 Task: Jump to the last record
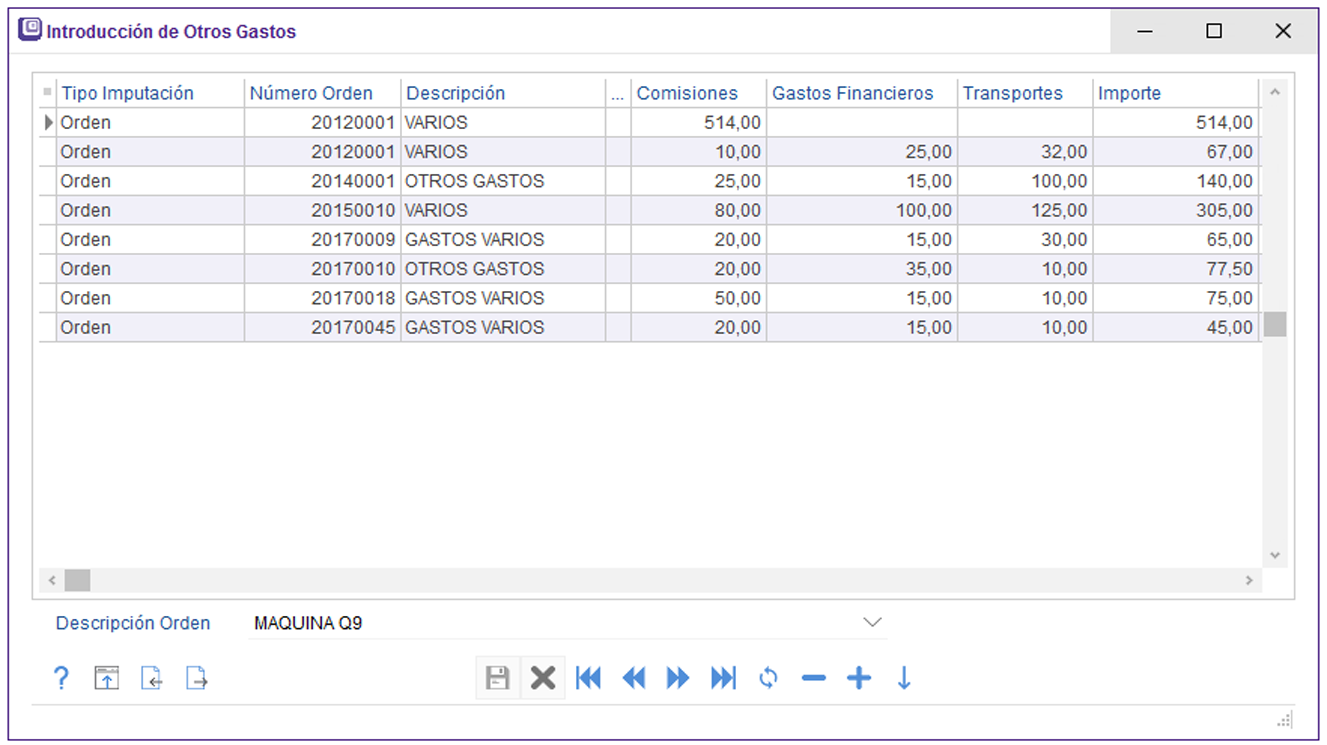(x=723, y=678)
